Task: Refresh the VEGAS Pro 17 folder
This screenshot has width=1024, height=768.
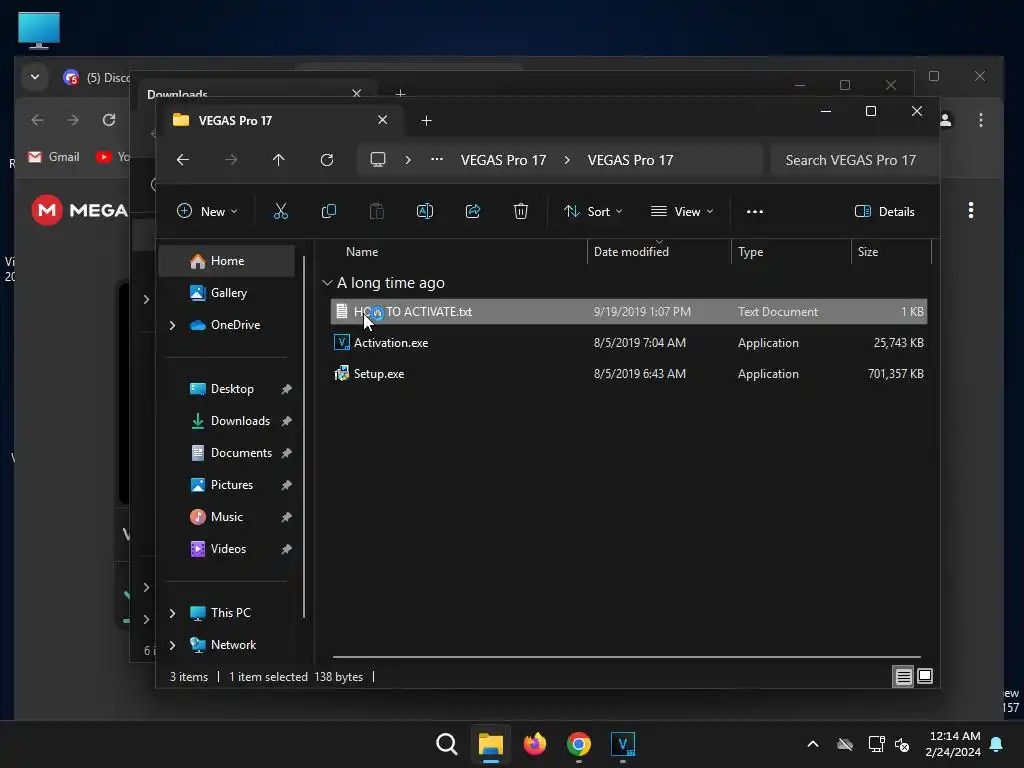Action: coord(327,160)
